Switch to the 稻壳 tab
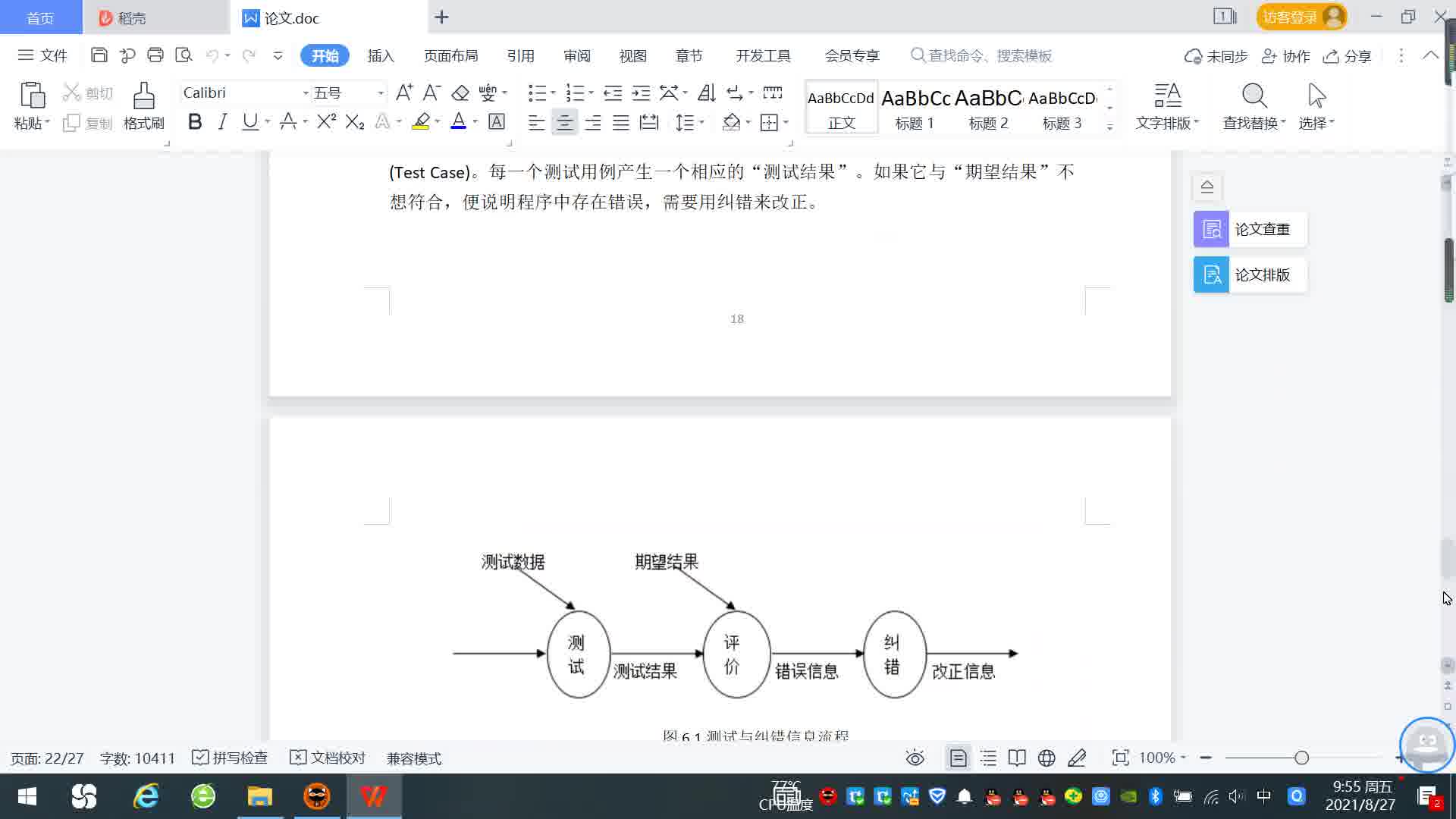This screenshot has width=1456, height=819. click(x=155, y=17)
